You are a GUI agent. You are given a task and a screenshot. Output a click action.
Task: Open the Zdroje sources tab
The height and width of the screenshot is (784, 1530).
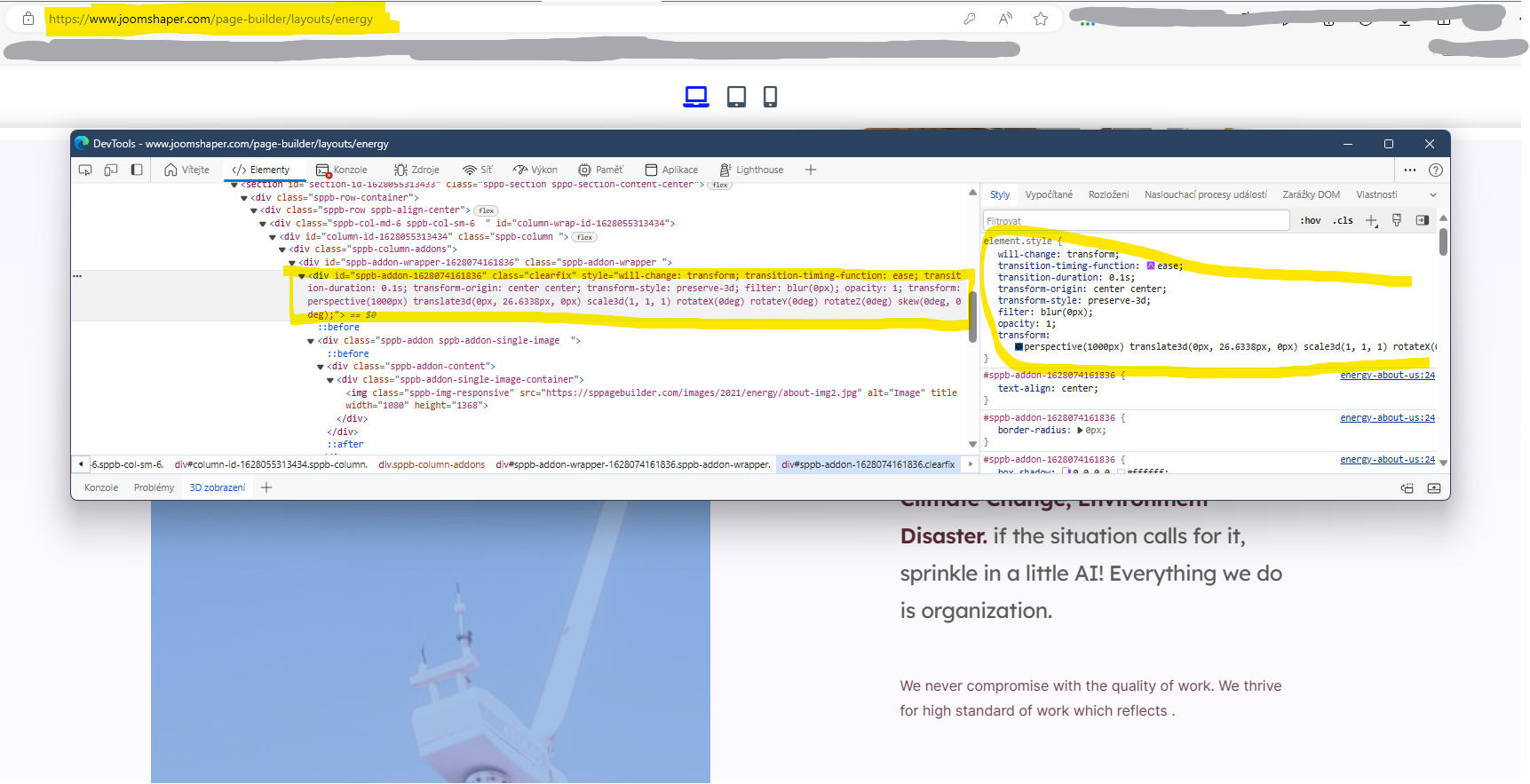417,170
